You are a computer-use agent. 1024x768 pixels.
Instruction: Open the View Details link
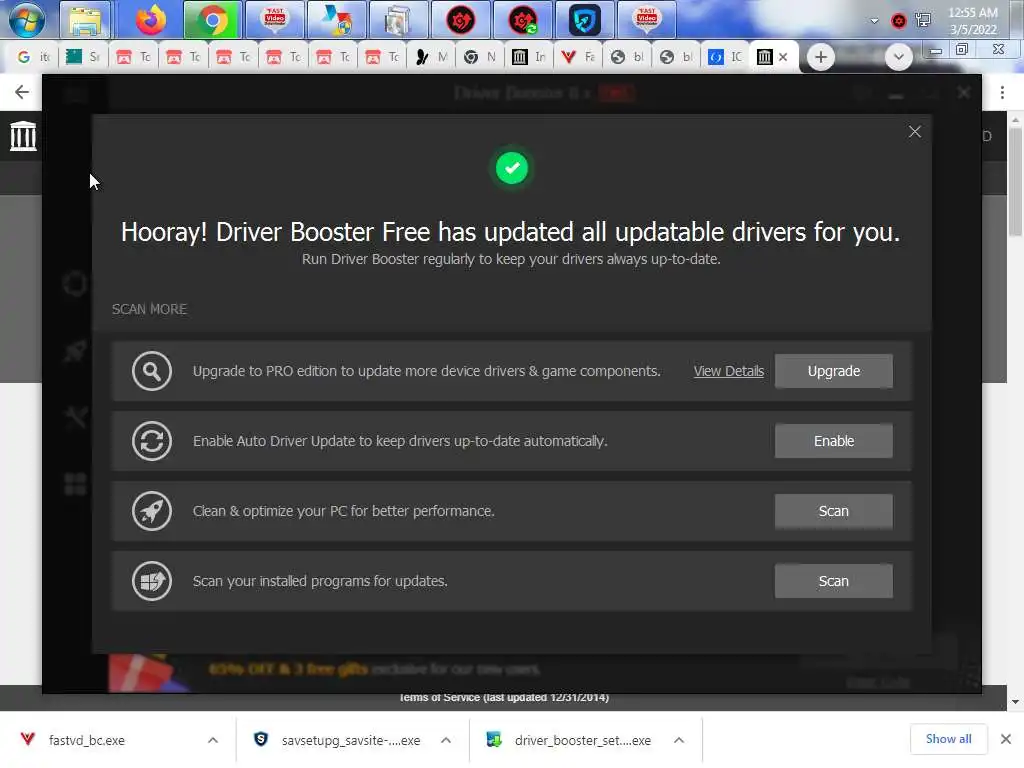(x=728, y=371)
